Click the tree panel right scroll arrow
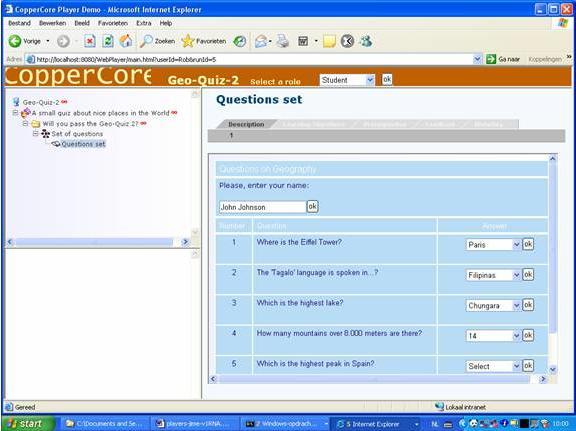The height and width of the screenshot is (431, 576). (x=185, y=242)
